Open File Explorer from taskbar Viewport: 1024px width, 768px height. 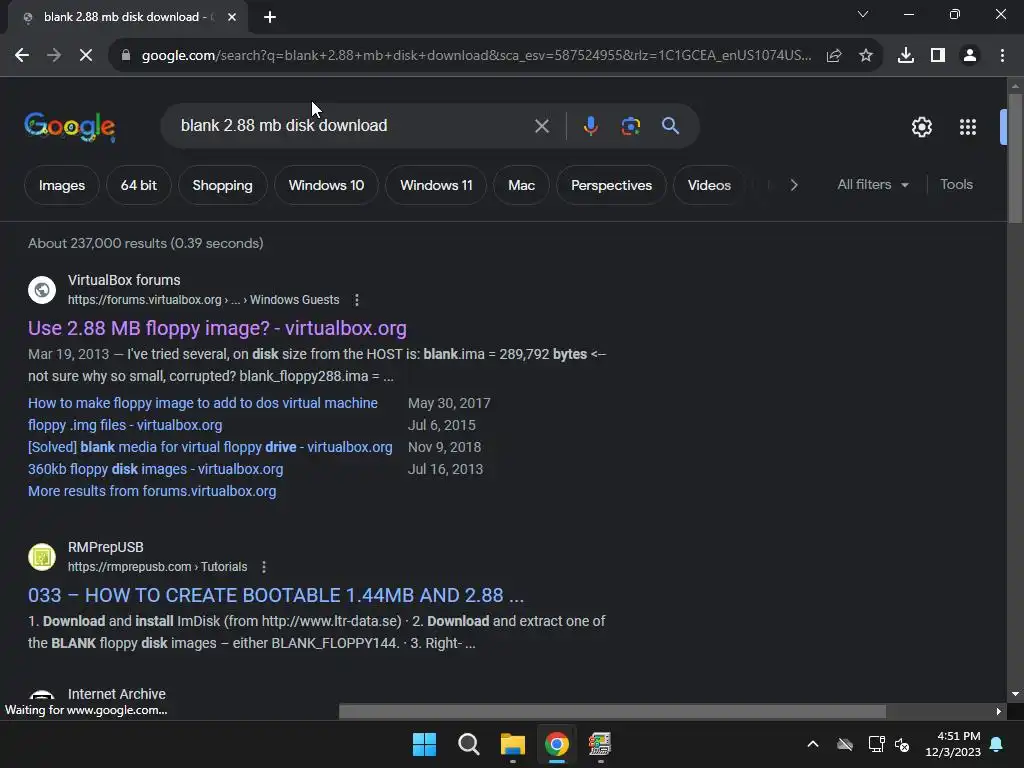pyautogui.click(x=513, y=744)
